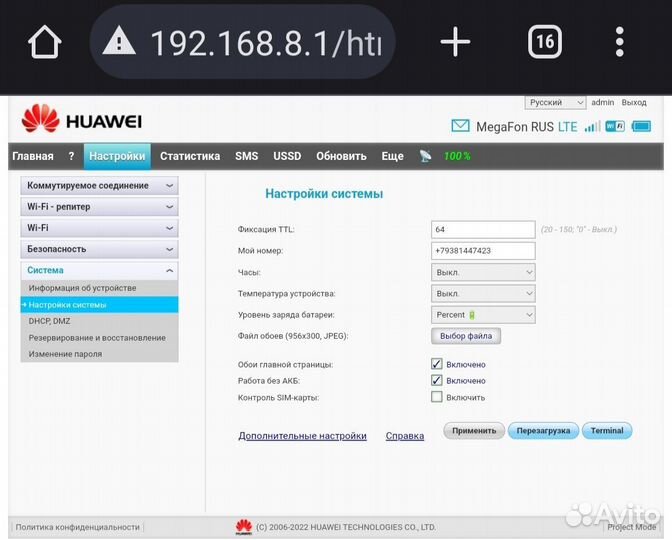Click the Huawei logo in the header
The height and width of the screenshot is (540, 672).
(81, 119)
